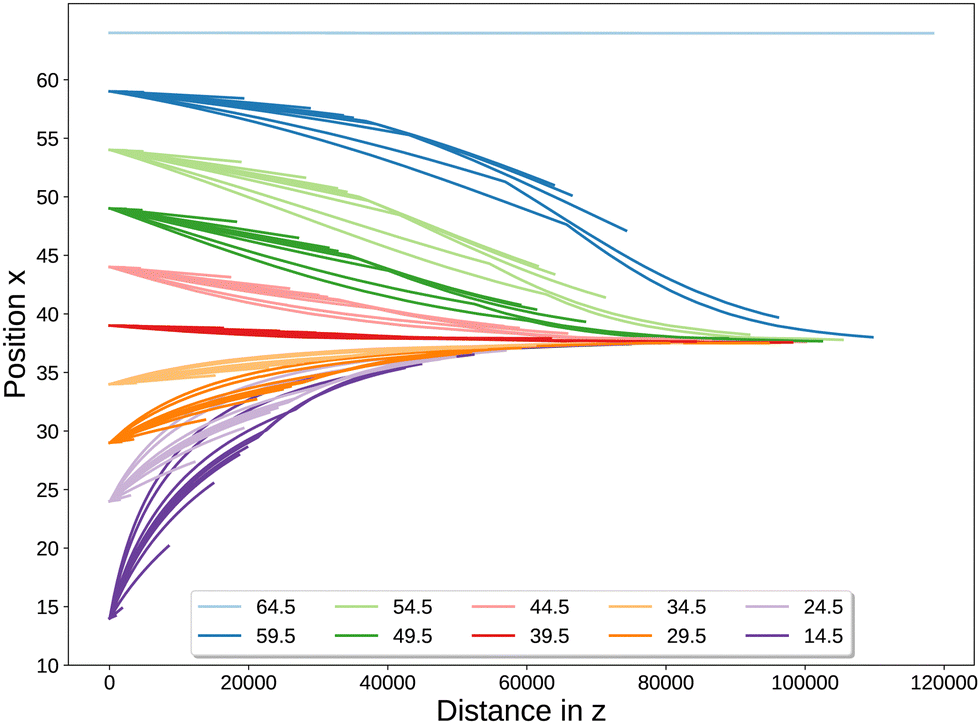The height and width of the screenshot is (724, 980).
Task: Click the light purple legend line for 24.5
Action: (x=767, y=606)
